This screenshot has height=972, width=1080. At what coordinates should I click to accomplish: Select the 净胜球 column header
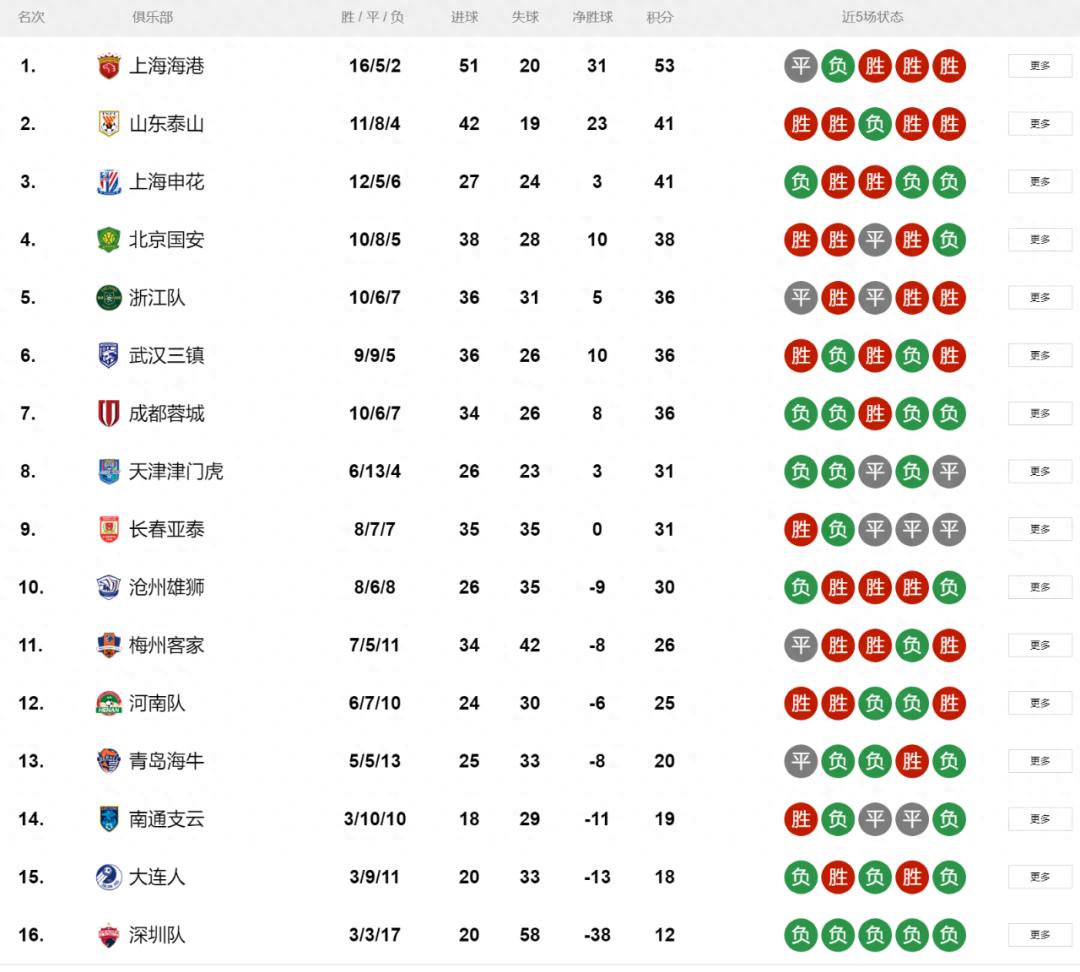[x=592, y=17]
